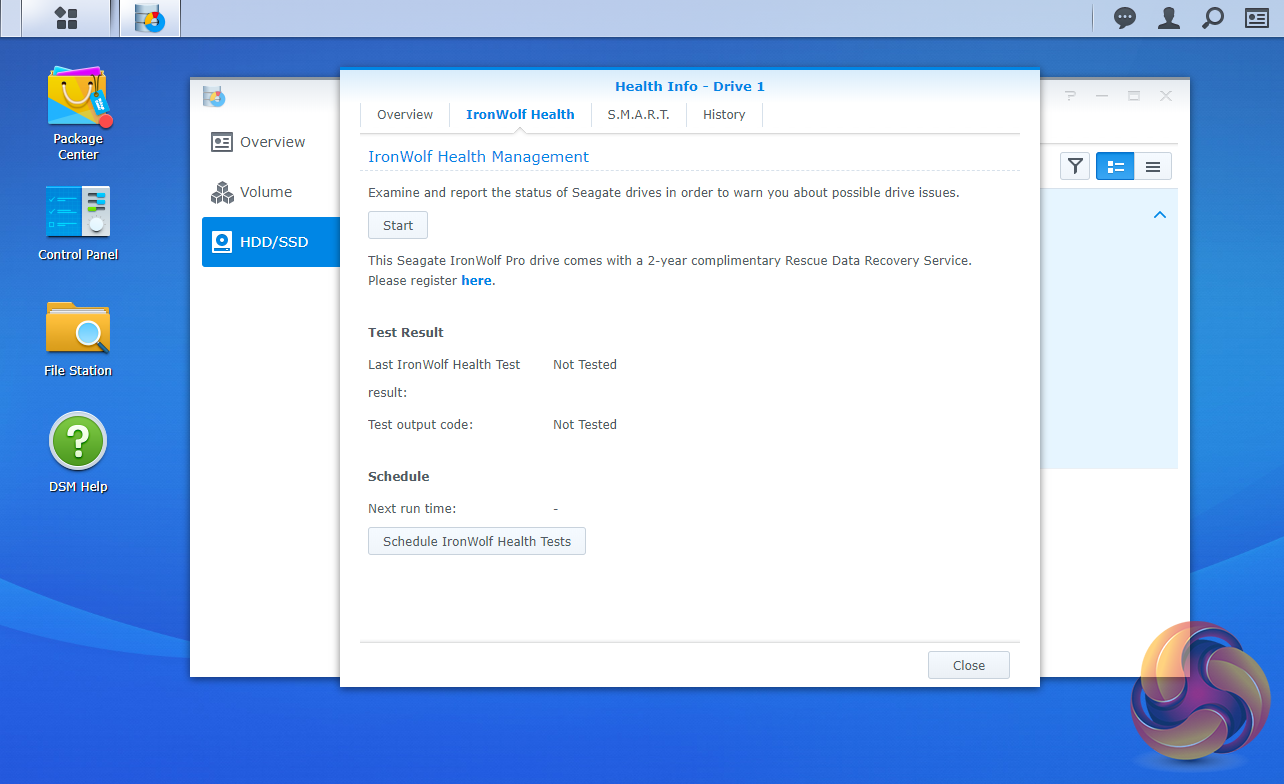The height and width of the screenshot is (784, 1284).
Task: Switch to the detailed list view icon
Action: (1115, 166)
